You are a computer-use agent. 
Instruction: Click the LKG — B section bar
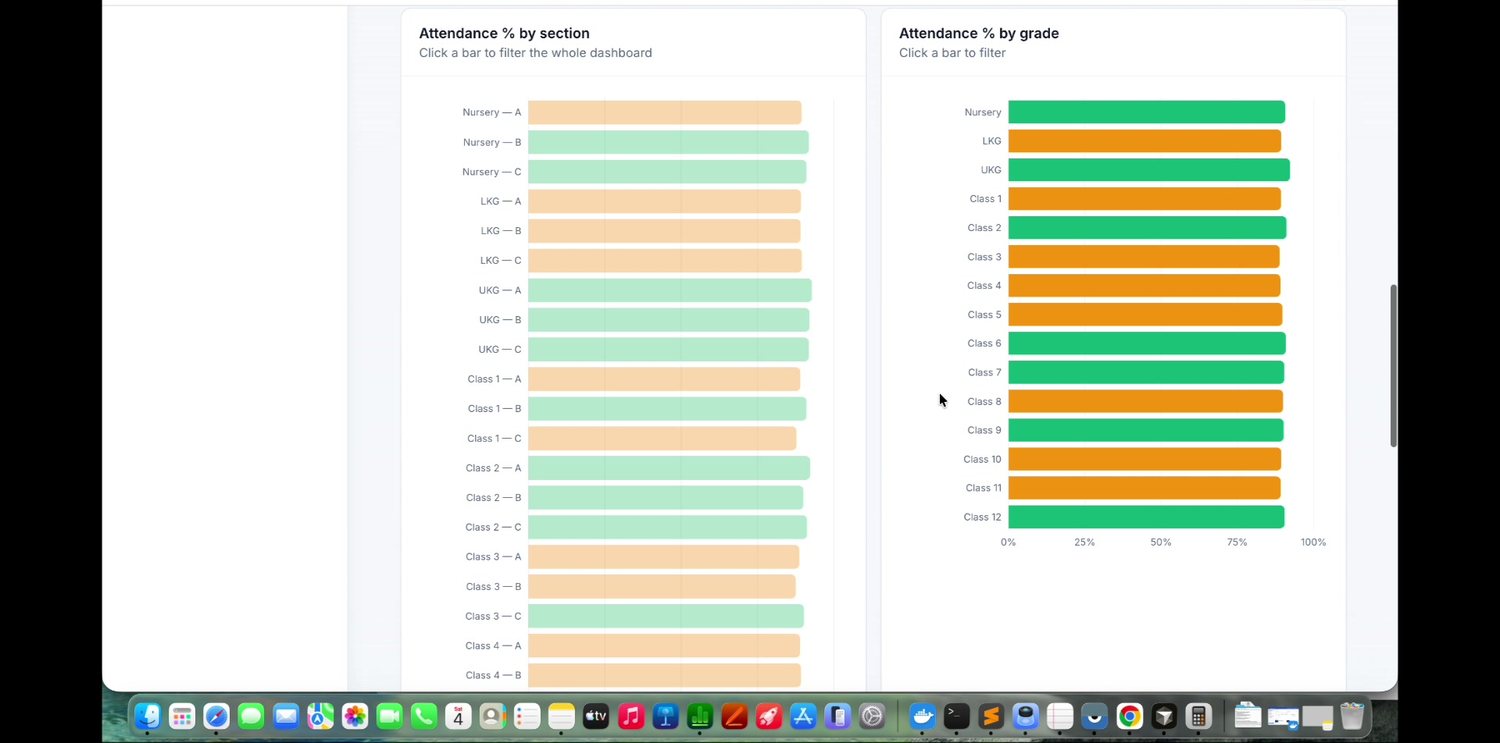(x=664, y=231)
